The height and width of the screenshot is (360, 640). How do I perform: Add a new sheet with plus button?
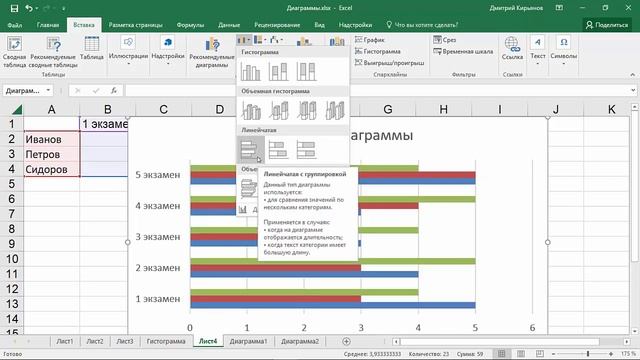click(346, 341)
